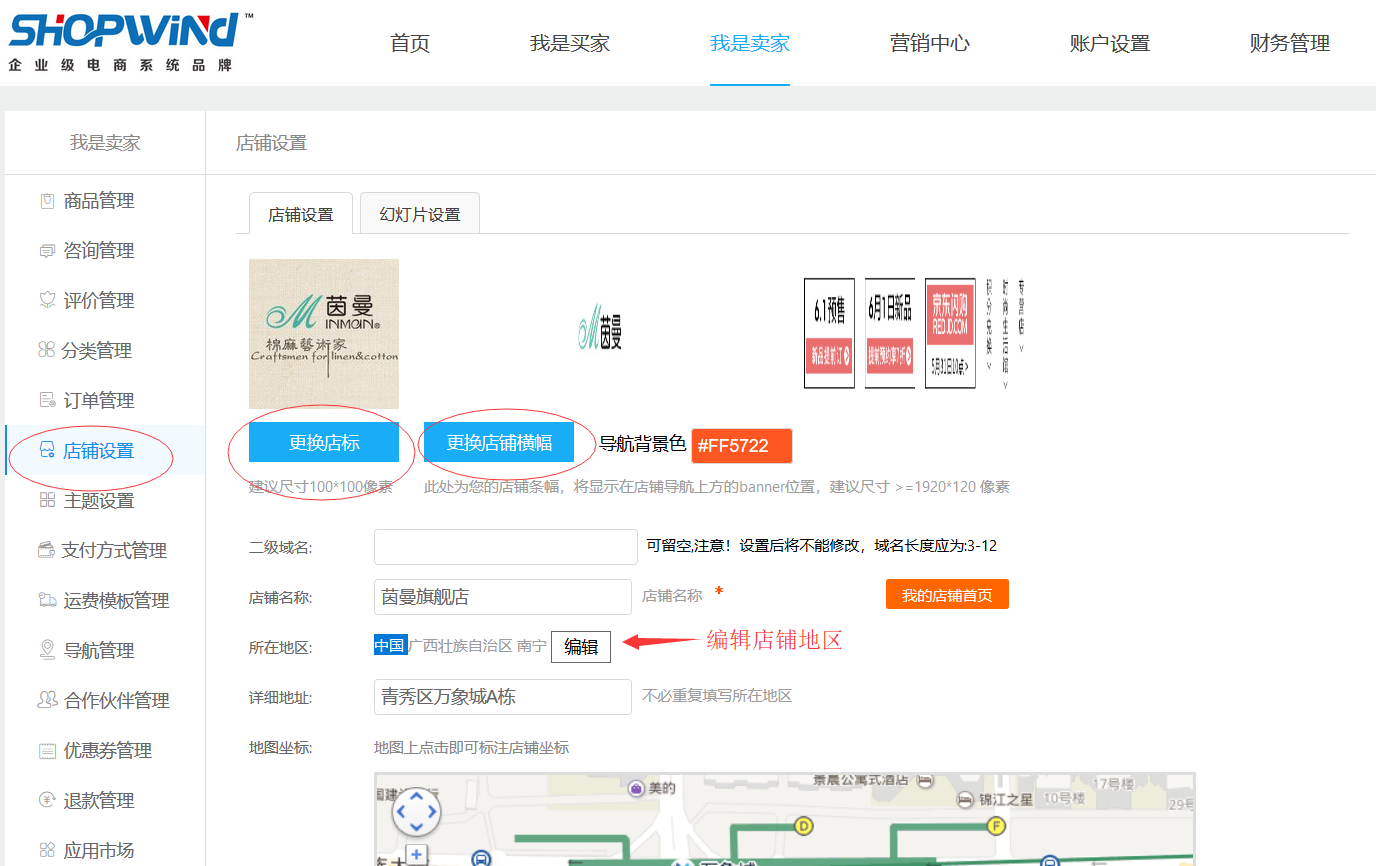Open 支付方式管理 via wallet icon
Image resolution: width=1376 pixels, height=866 pixels.
46,550
